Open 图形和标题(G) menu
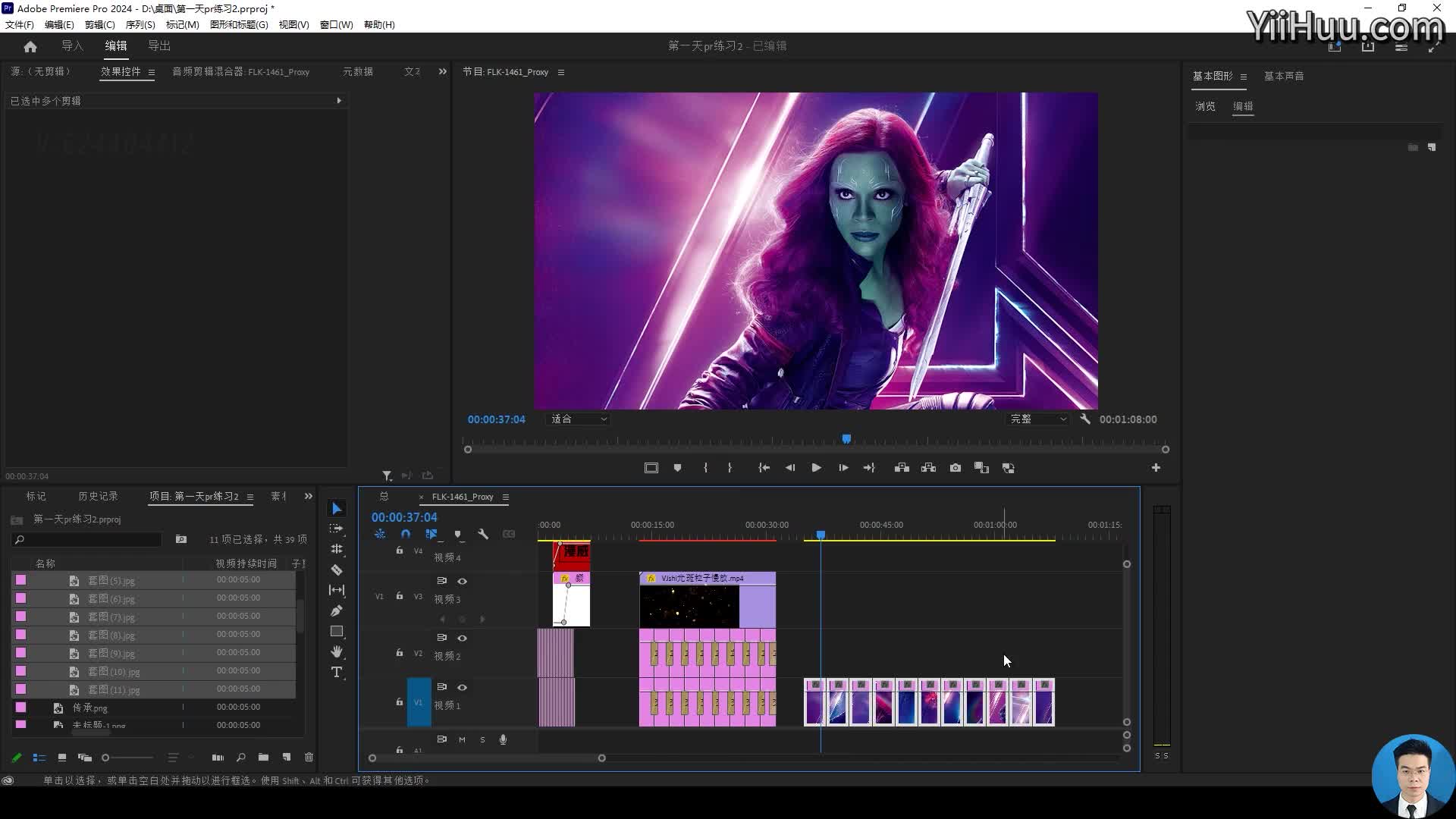Image resolution: width=1456 pixels, height=819 pixels. click(x=239, y=24)
